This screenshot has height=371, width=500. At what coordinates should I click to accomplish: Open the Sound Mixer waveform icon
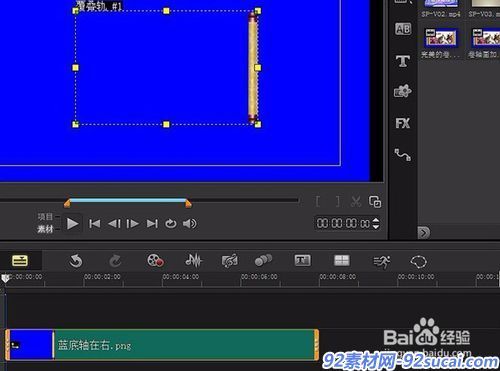[193, 261]
